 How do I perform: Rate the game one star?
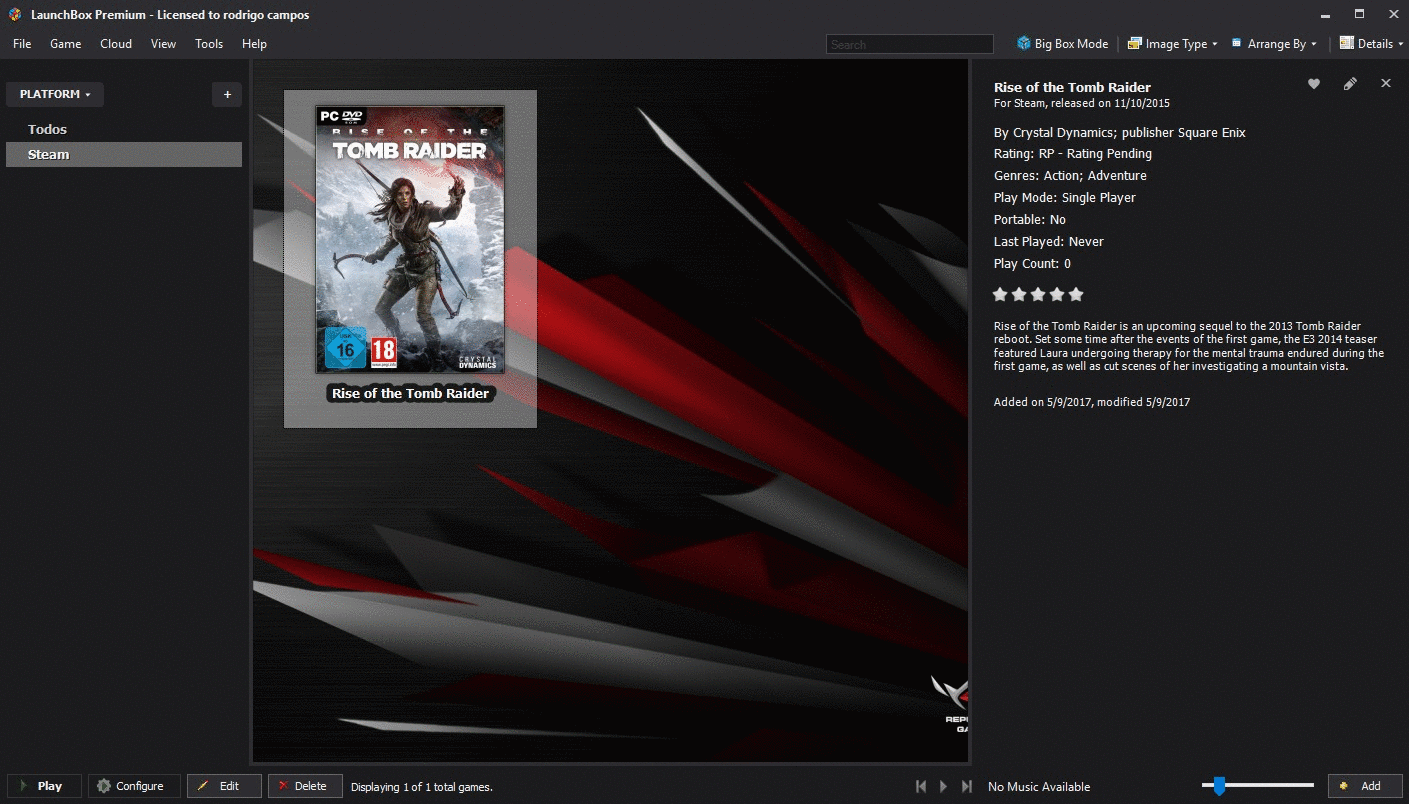tap(1000, 294)
